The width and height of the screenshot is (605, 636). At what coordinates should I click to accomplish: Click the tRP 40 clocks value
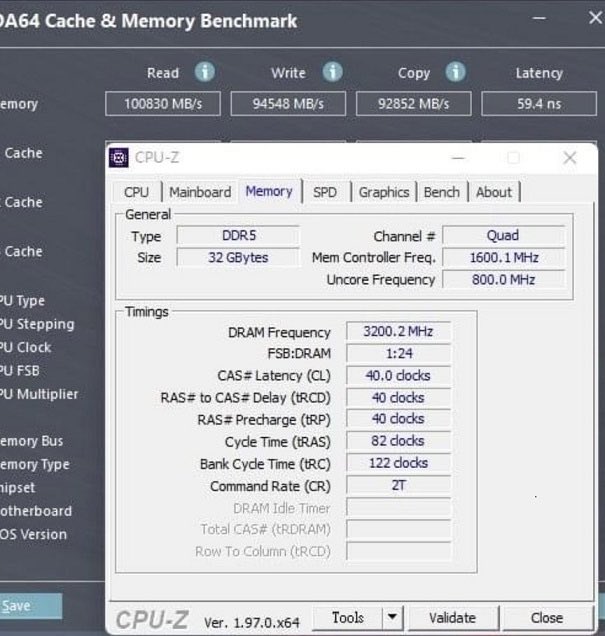coord(399,419)
